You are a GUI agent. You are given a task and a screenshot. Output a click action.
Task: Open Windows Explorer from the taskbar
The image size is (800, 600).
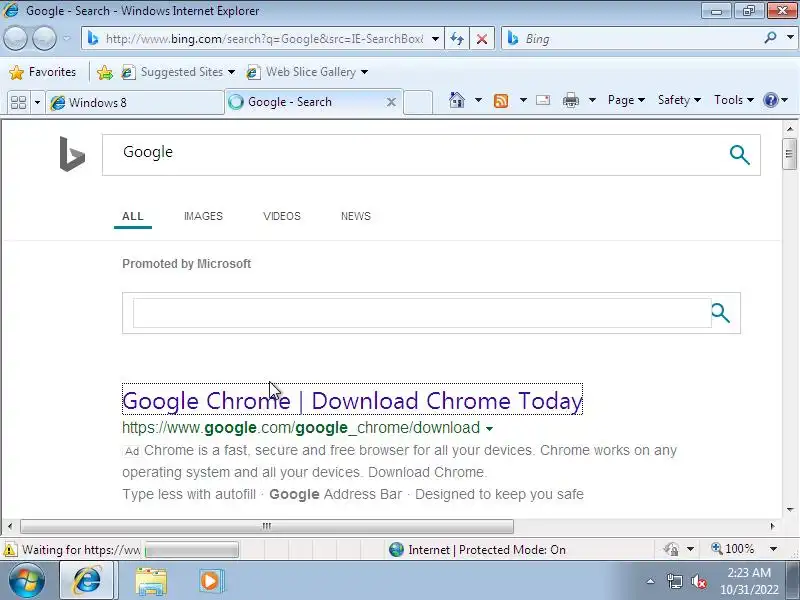click(151, 581)
